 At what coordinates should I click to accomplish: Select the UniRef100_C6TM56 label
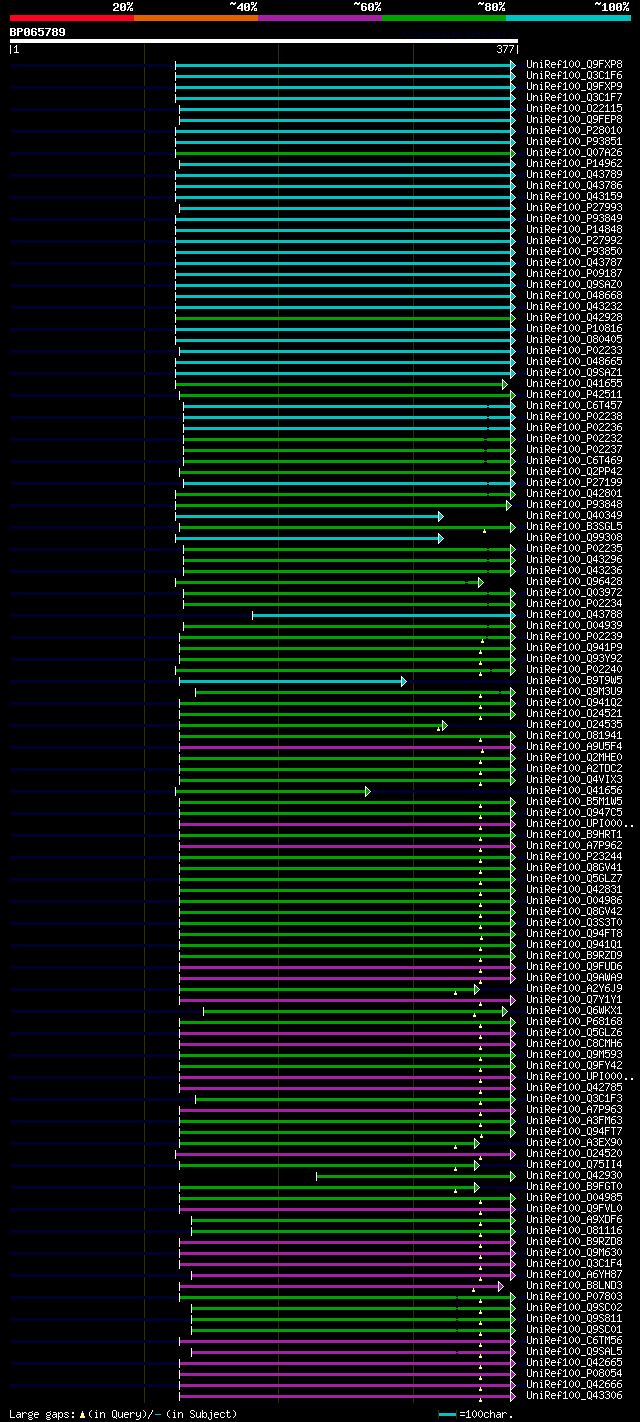574,1341
